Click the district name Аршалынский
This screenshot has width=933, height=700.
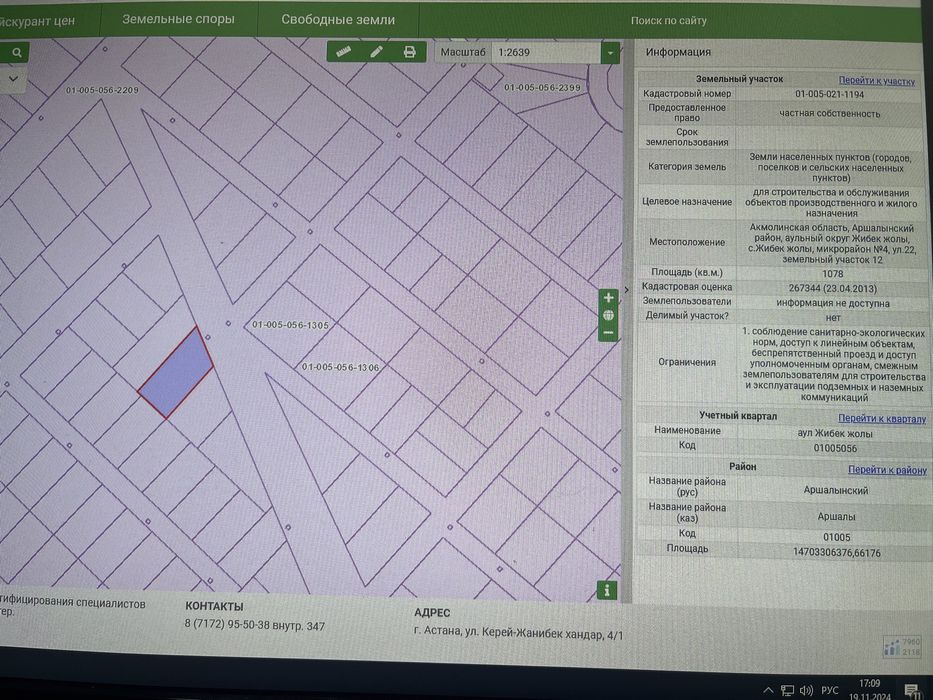point(835,490)
